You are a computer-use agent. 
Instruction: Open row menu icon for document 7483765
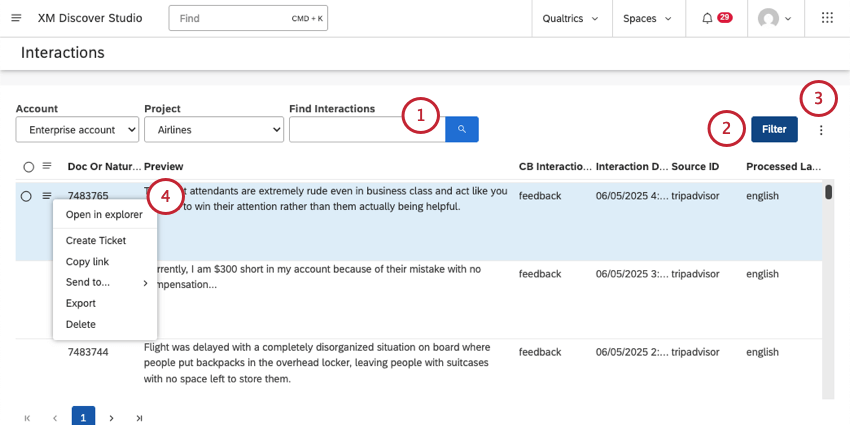pyautogui.click(x=47, y=196)
